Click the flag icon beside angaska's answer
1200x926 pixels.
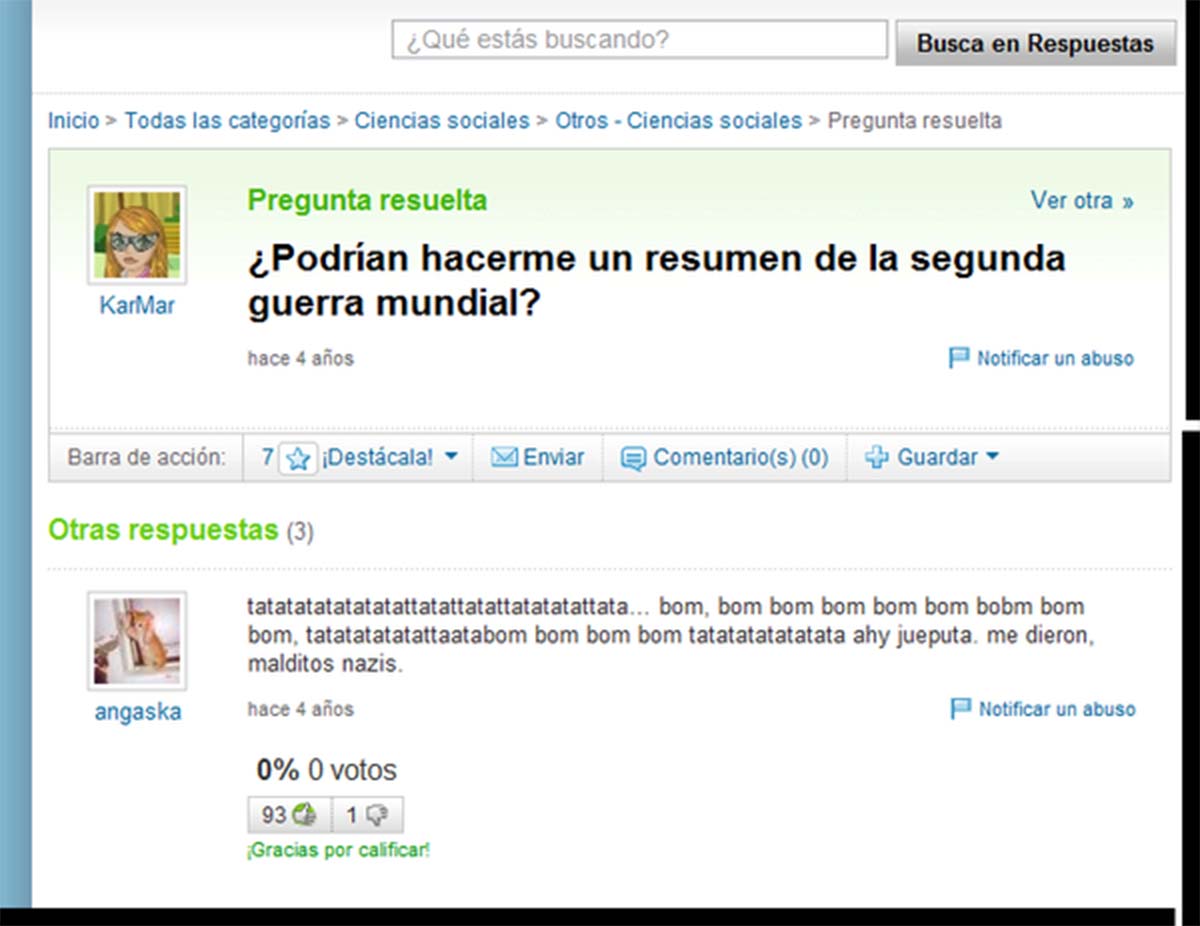[960, 709]
